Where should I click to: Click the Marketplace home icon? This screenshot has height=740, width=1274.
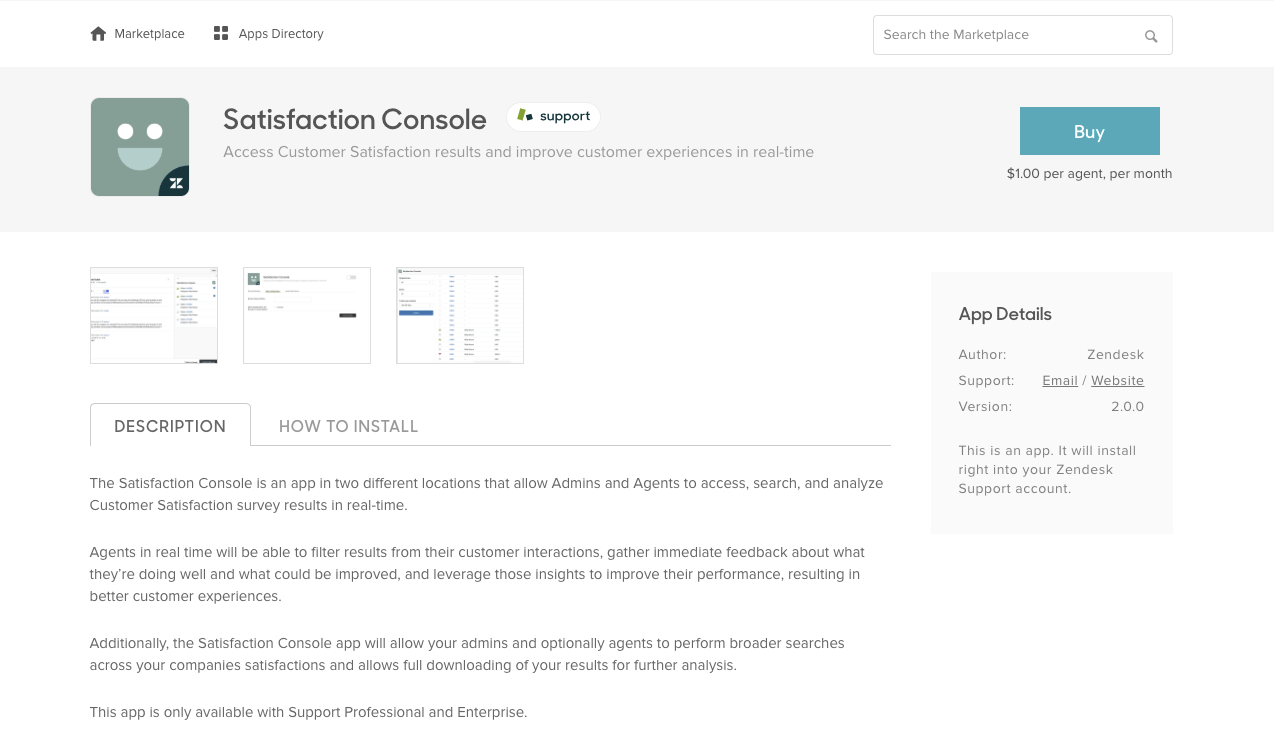[x=98, y=34]
